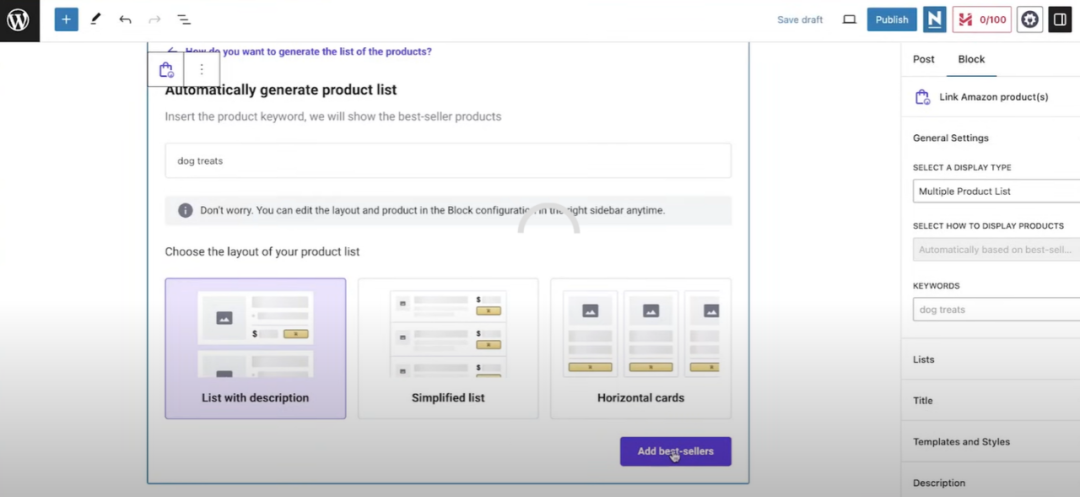Open block options three-dot menu
Image resolution: width=1080 pixels, height=497 pixels.
tap(201, 69)
